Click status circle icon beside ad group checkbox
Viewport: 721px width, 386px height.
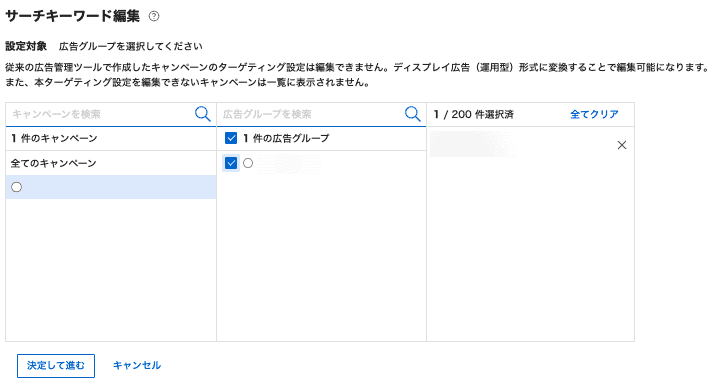point(248,163)
